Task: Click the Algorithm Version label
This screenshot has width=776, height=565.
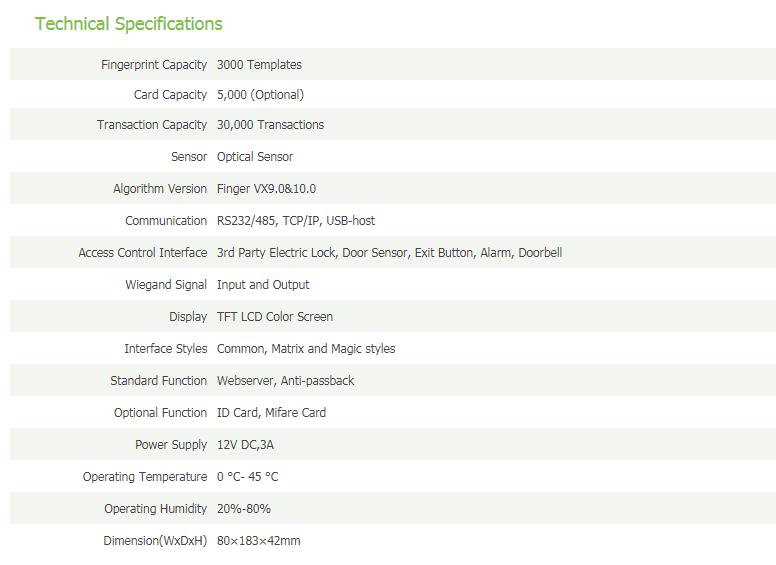Action: pyautogui.click(x=160, y=189)
